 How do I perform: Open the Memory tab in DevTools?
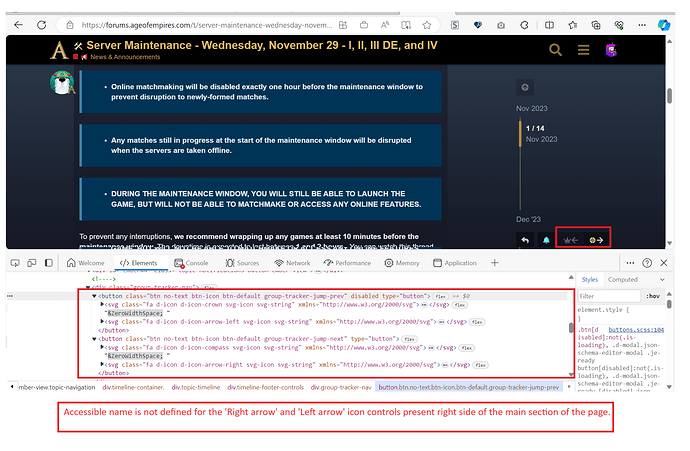402,263
